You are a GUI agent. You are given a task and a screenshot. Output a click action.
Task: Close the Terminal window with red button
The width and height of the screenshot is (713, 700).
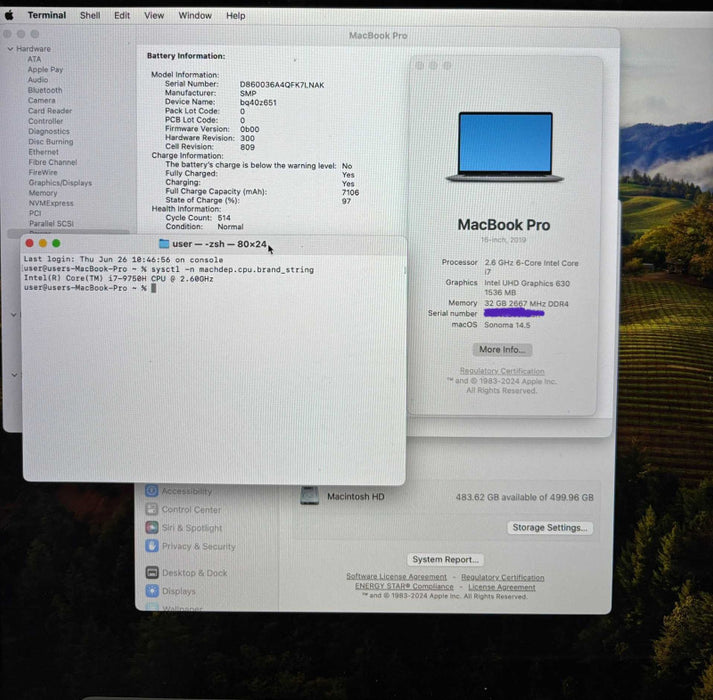tap(30, 243)
